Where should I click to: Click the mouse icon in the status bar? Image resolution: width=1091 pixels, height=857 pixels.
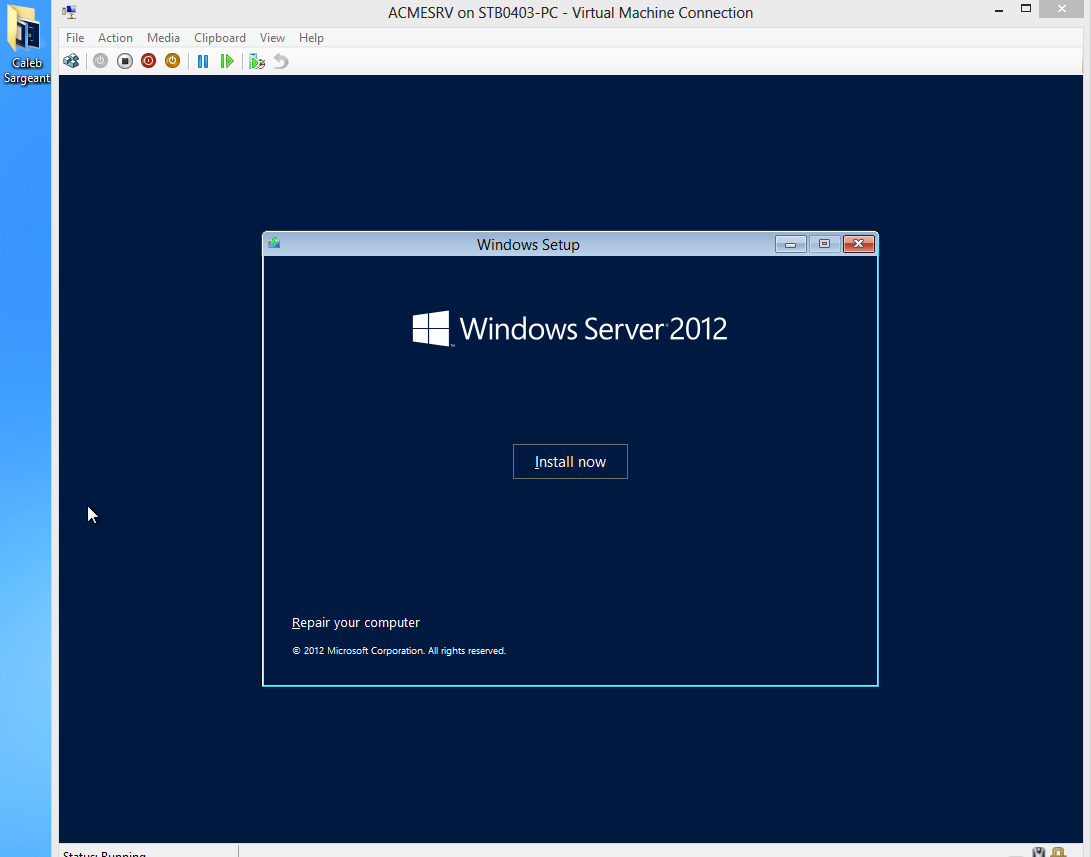click(1039, 852)
